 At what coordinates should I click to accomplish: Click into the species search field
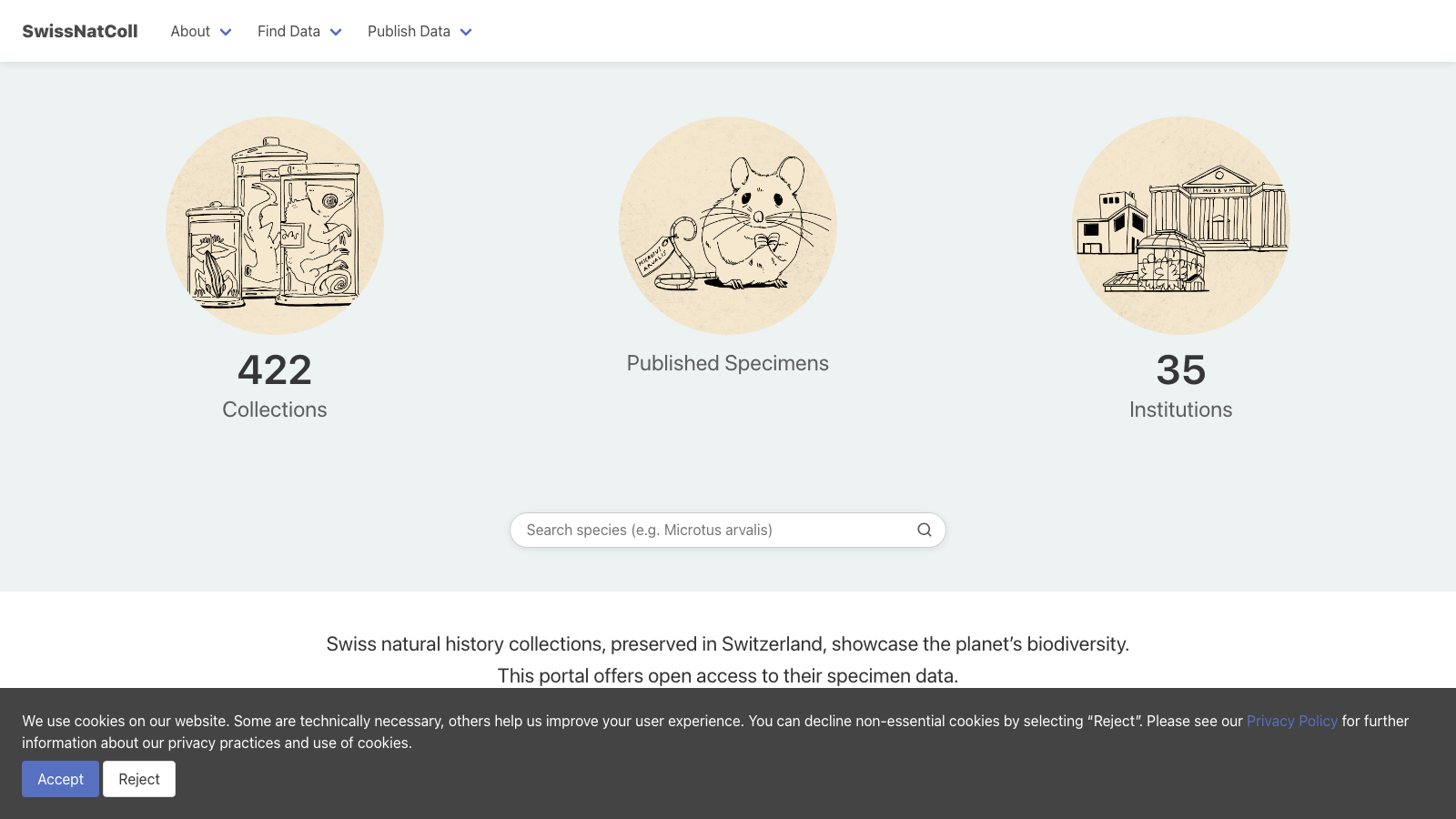710,530
